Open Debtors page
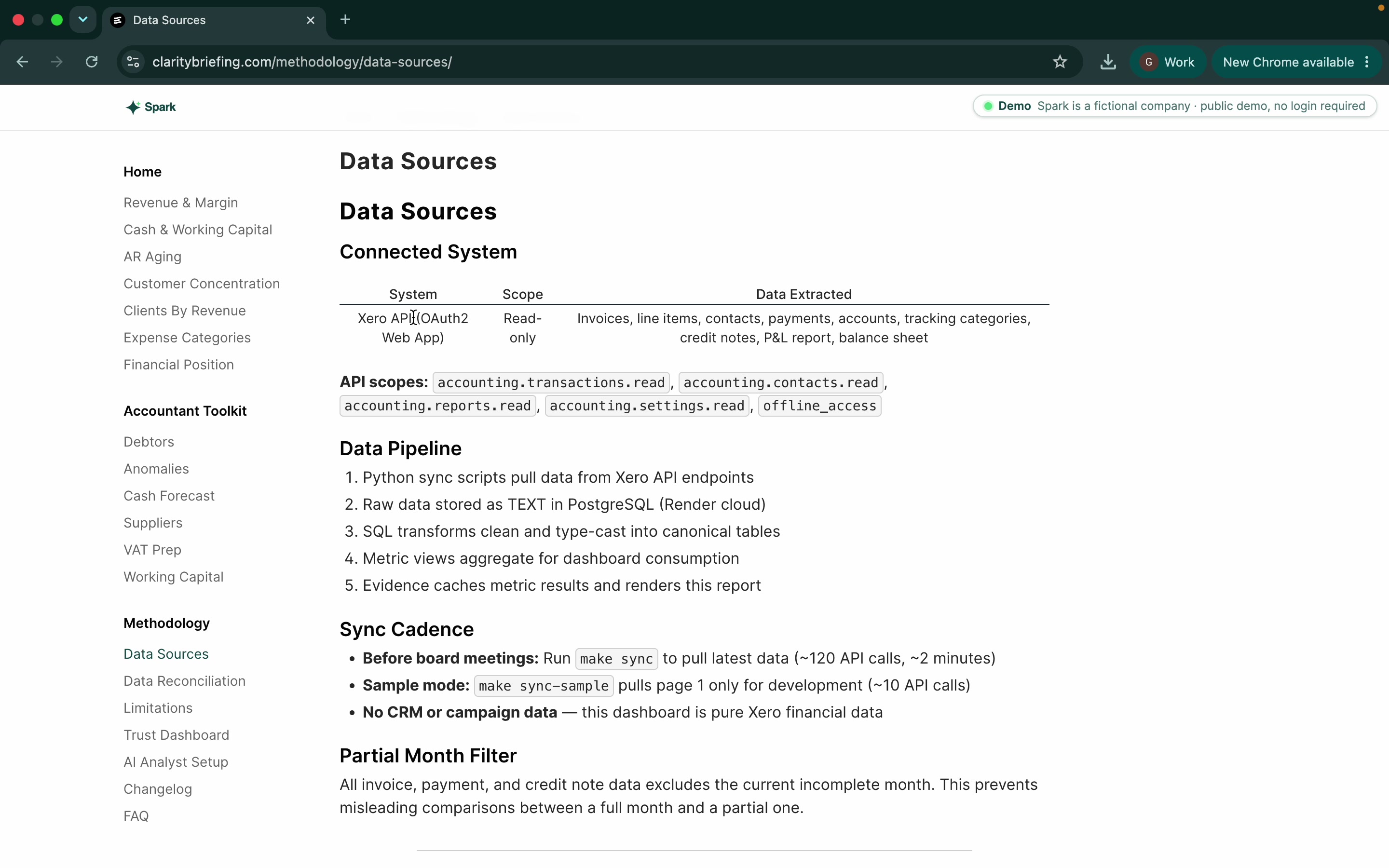Viewport: 1389px width, 868px height. (x=149, y=442)
